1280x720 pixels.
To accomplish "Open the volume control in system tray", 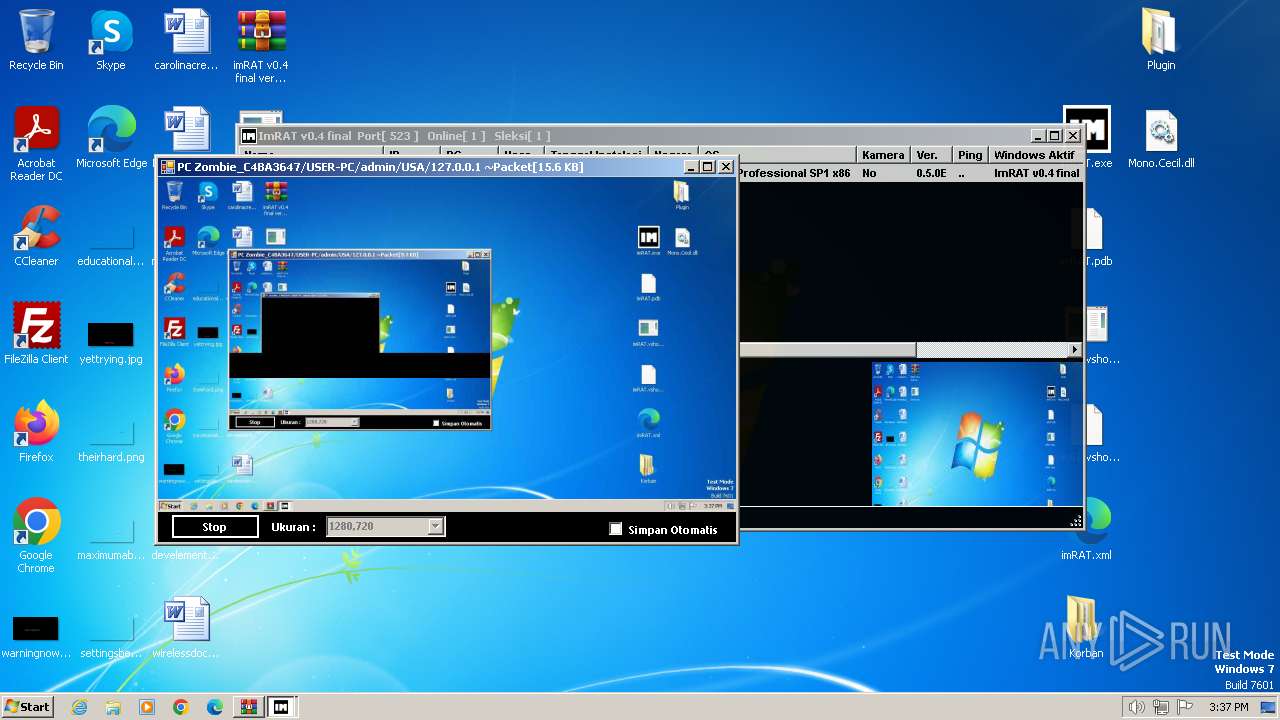I will tap(1136, 707).
